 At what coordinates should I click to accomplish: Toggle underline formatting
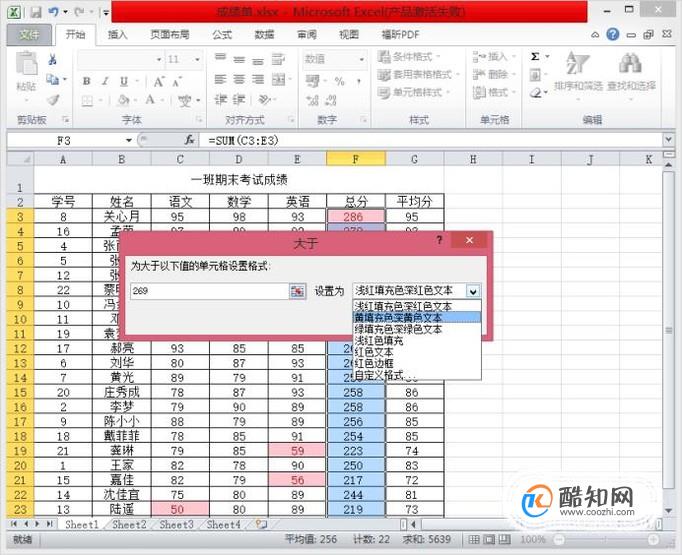[x=124, y=81]
